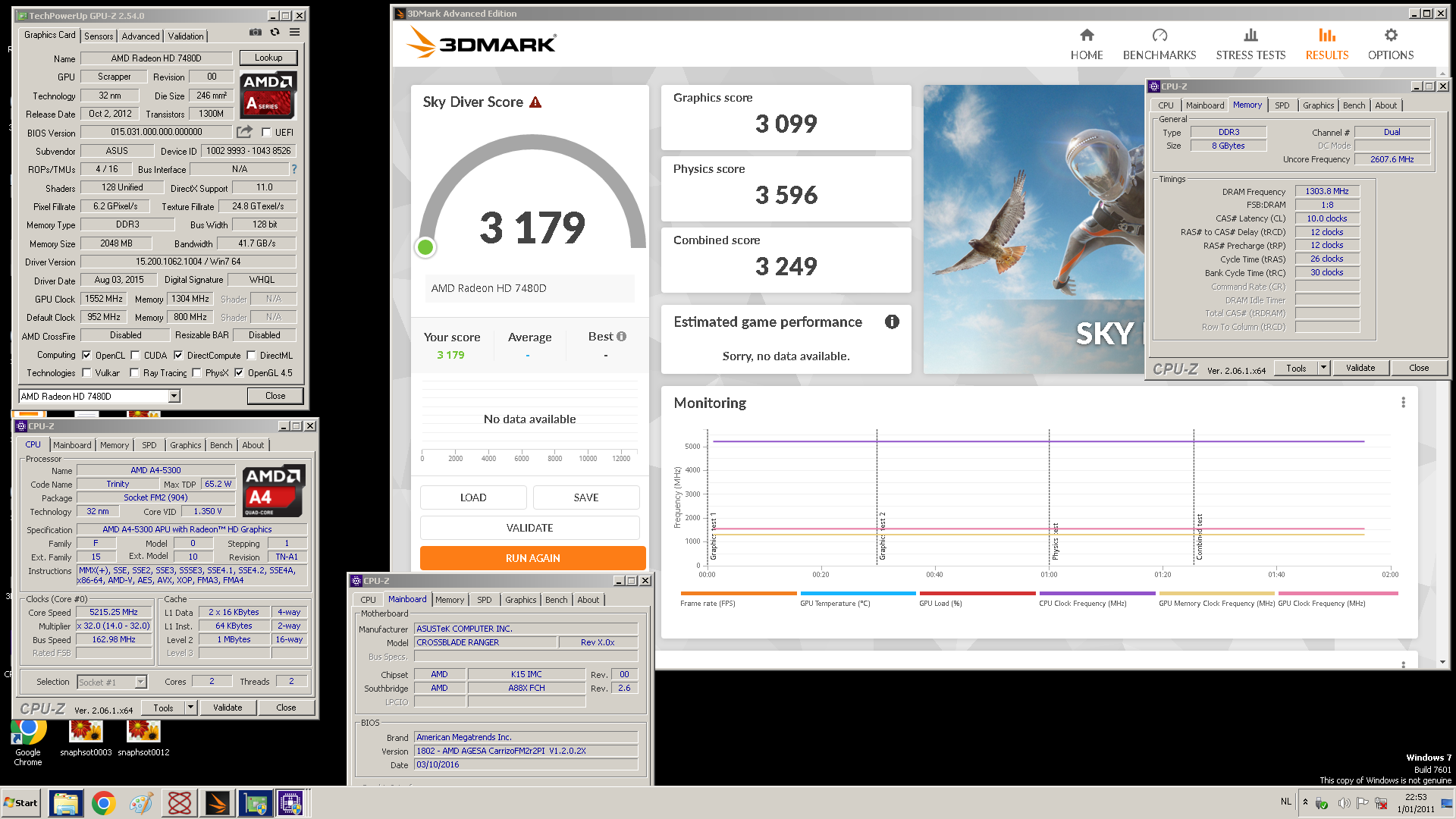Toggle the UEFI checkbox in GPU-Z

266,132
